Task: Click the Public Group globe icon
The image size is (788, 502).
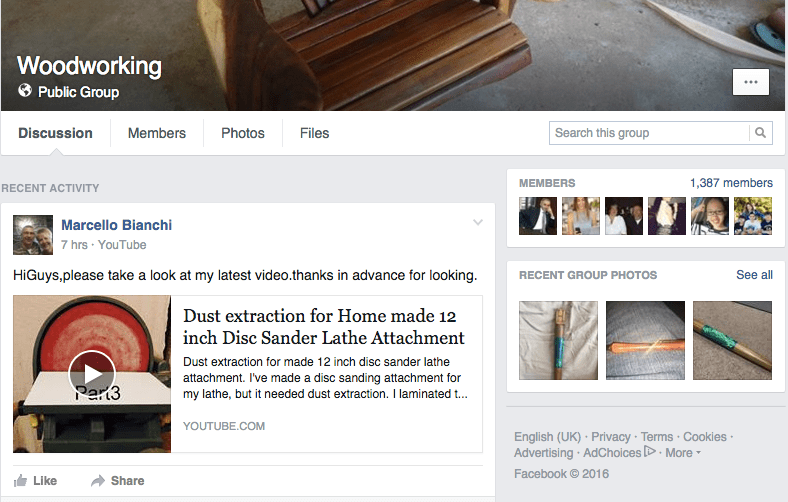Action: point(25,90)
